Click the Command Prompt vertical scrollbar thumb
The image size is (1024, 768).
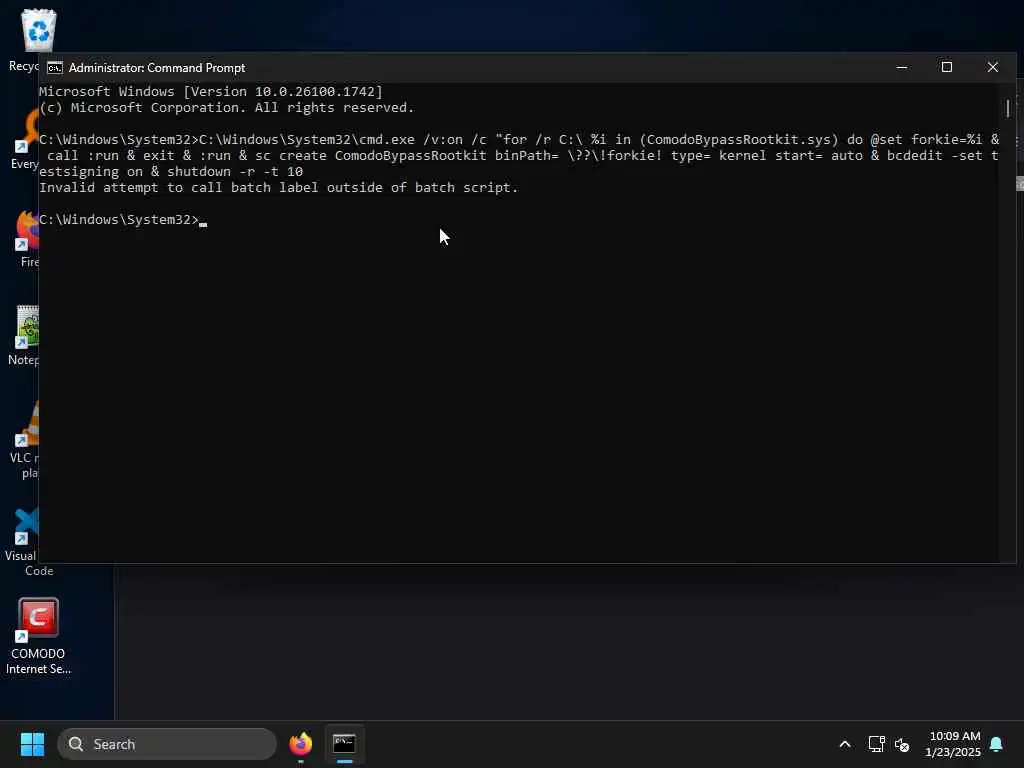click(x=1008, y=108)
